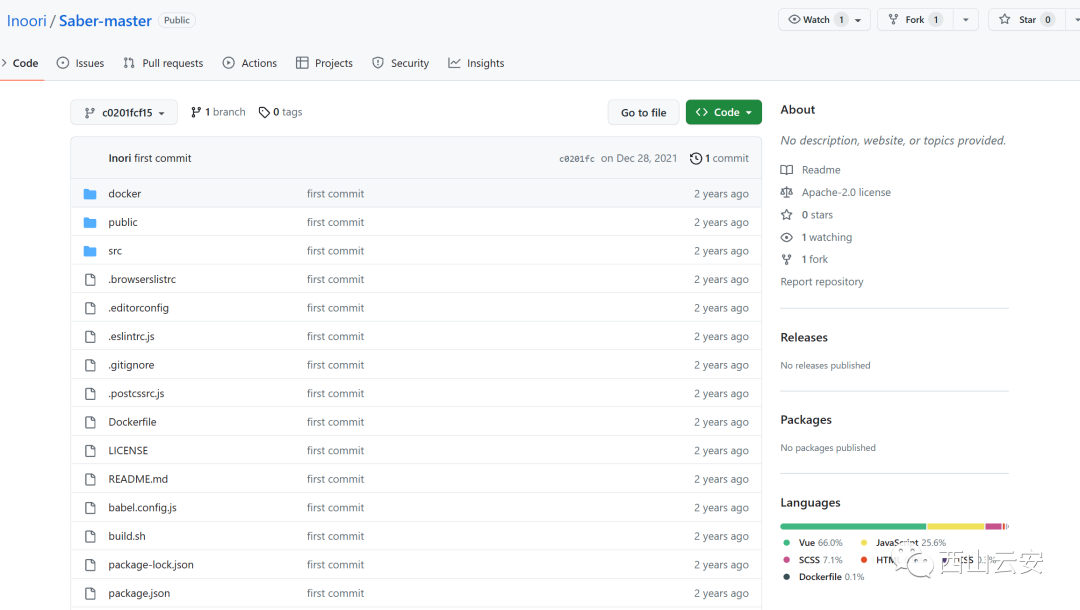
Task: Click the file icon beside README.md
Action: click(x=90, y=479)
